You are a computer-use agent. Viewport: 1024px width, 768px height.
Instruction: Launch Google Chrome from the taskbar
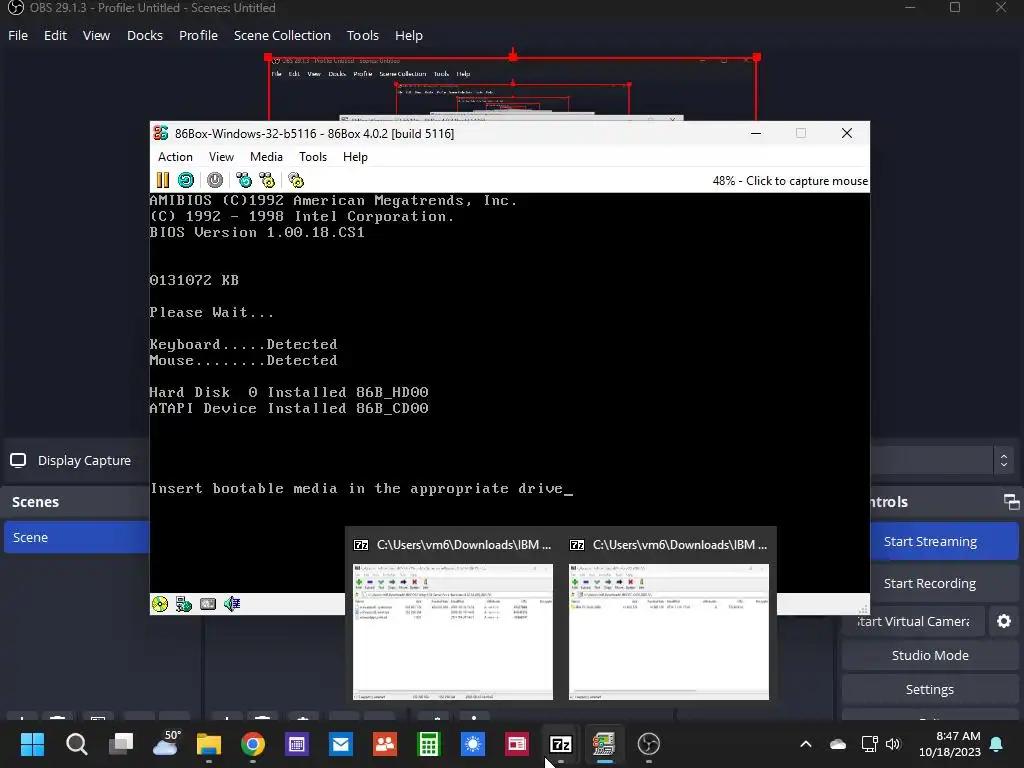coord(253,744)
